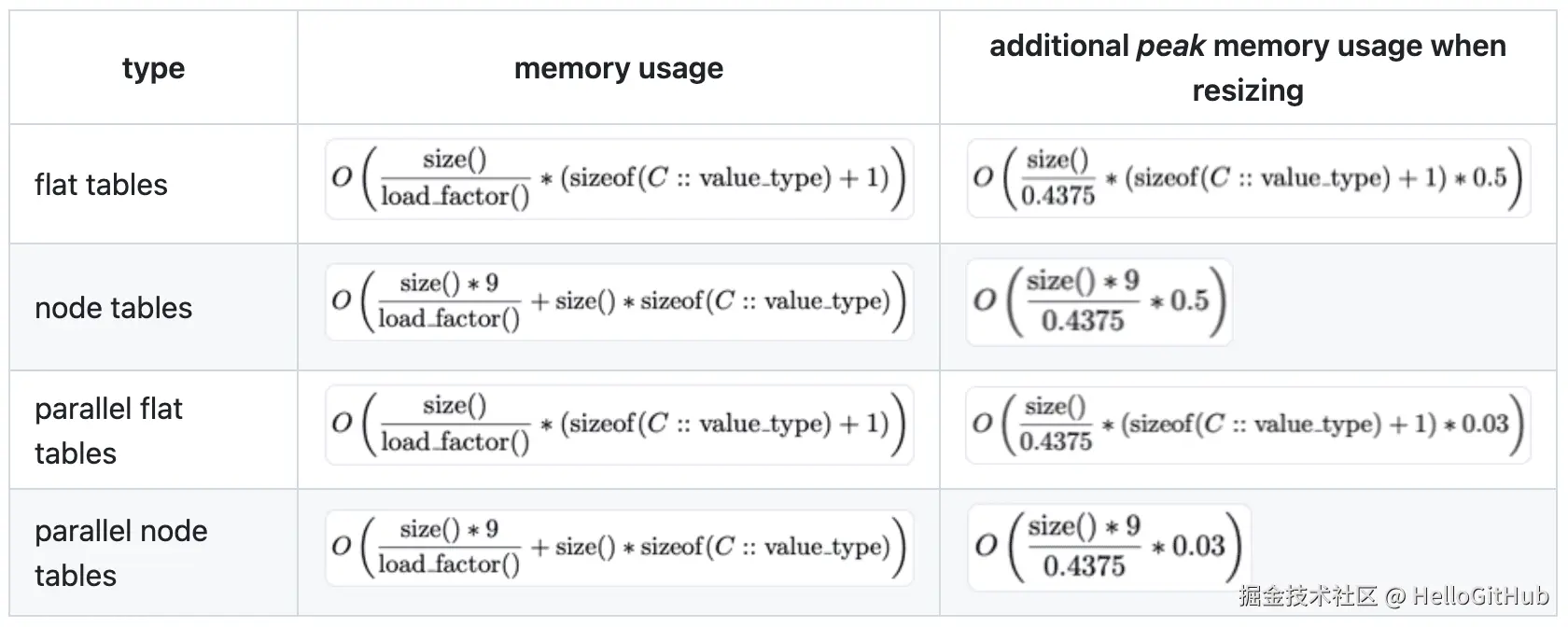The height and width of the screenshot is (627, 1568).
Task: Click the "type" column header
Action: click(153, 68)
